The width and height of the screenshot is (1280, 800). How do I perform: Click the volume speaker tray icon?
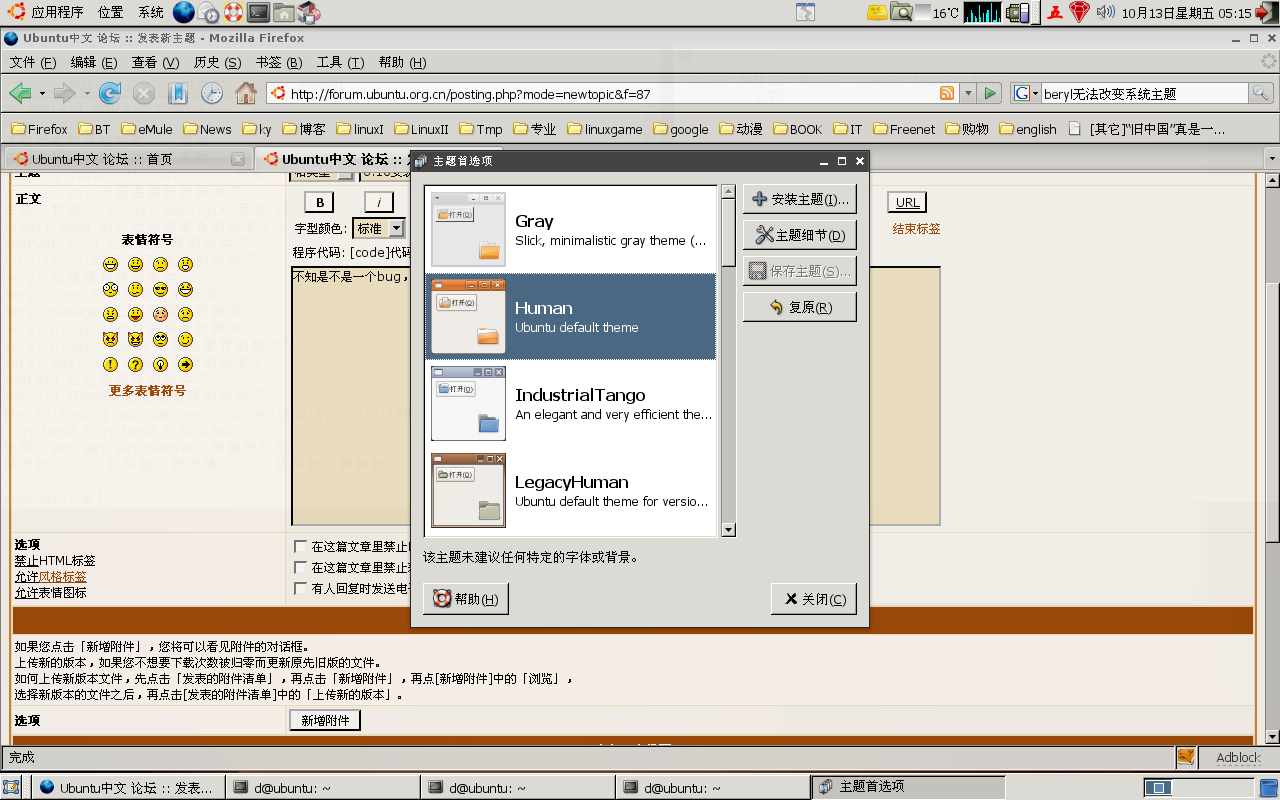(1105, 13)
